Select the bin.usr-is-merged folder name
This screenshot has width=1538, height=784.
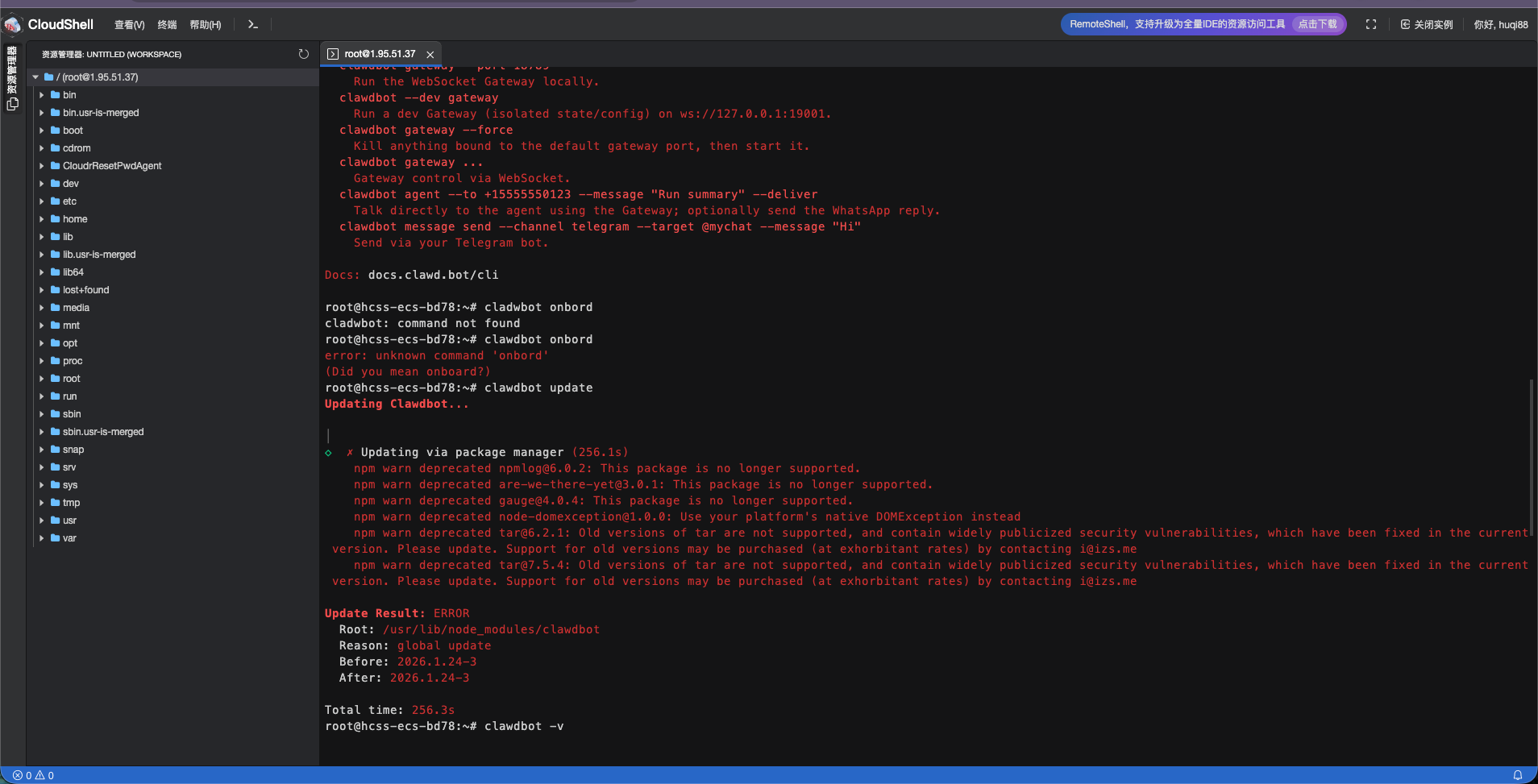pos(101,113)
